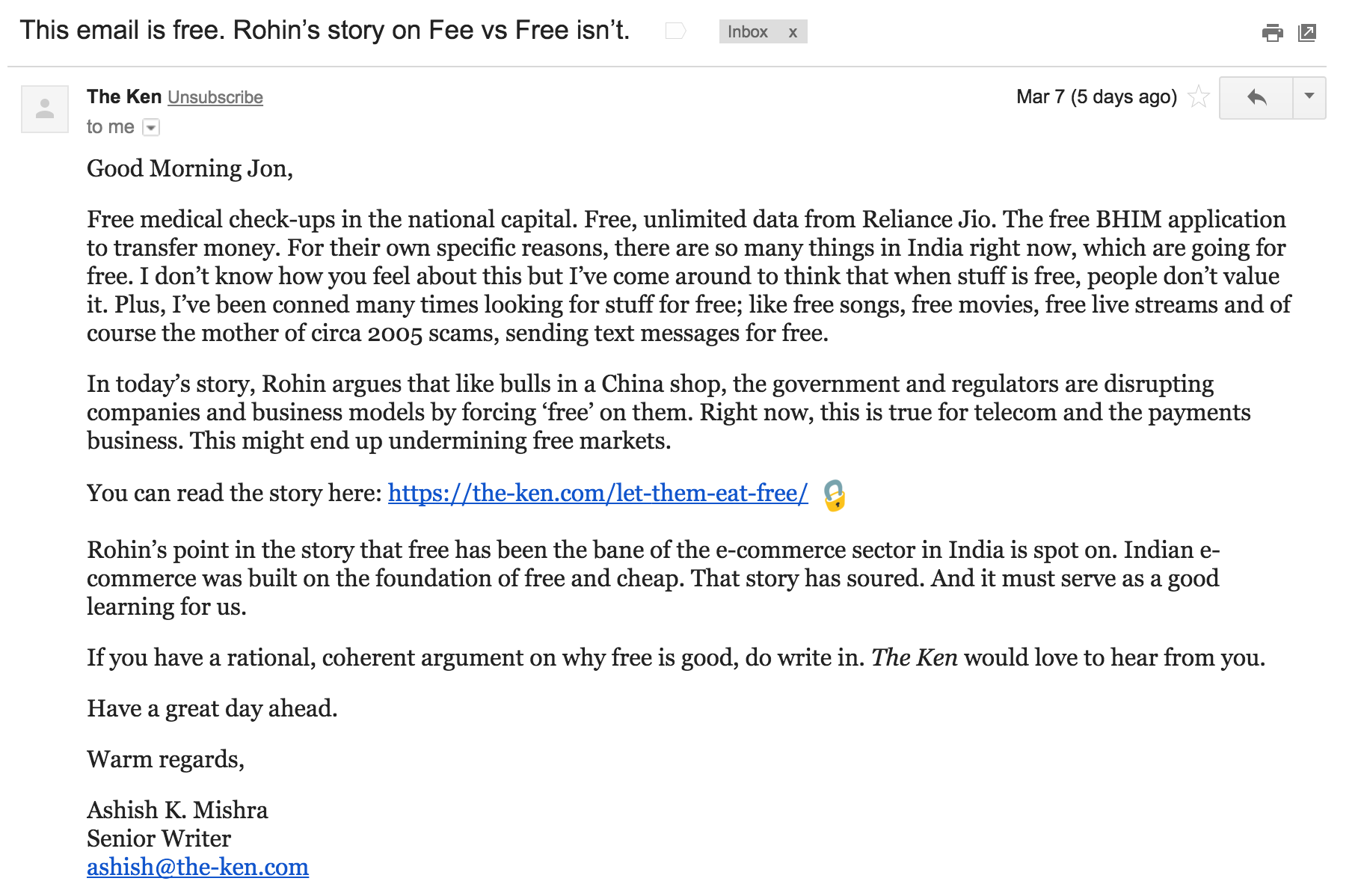
Task: Star the email from The Ken
Action: tap(1199, 97)
